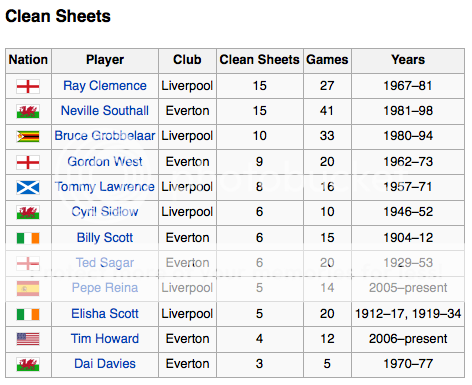
Task: Open the Neville Southall player link
Action: (105, 111)
